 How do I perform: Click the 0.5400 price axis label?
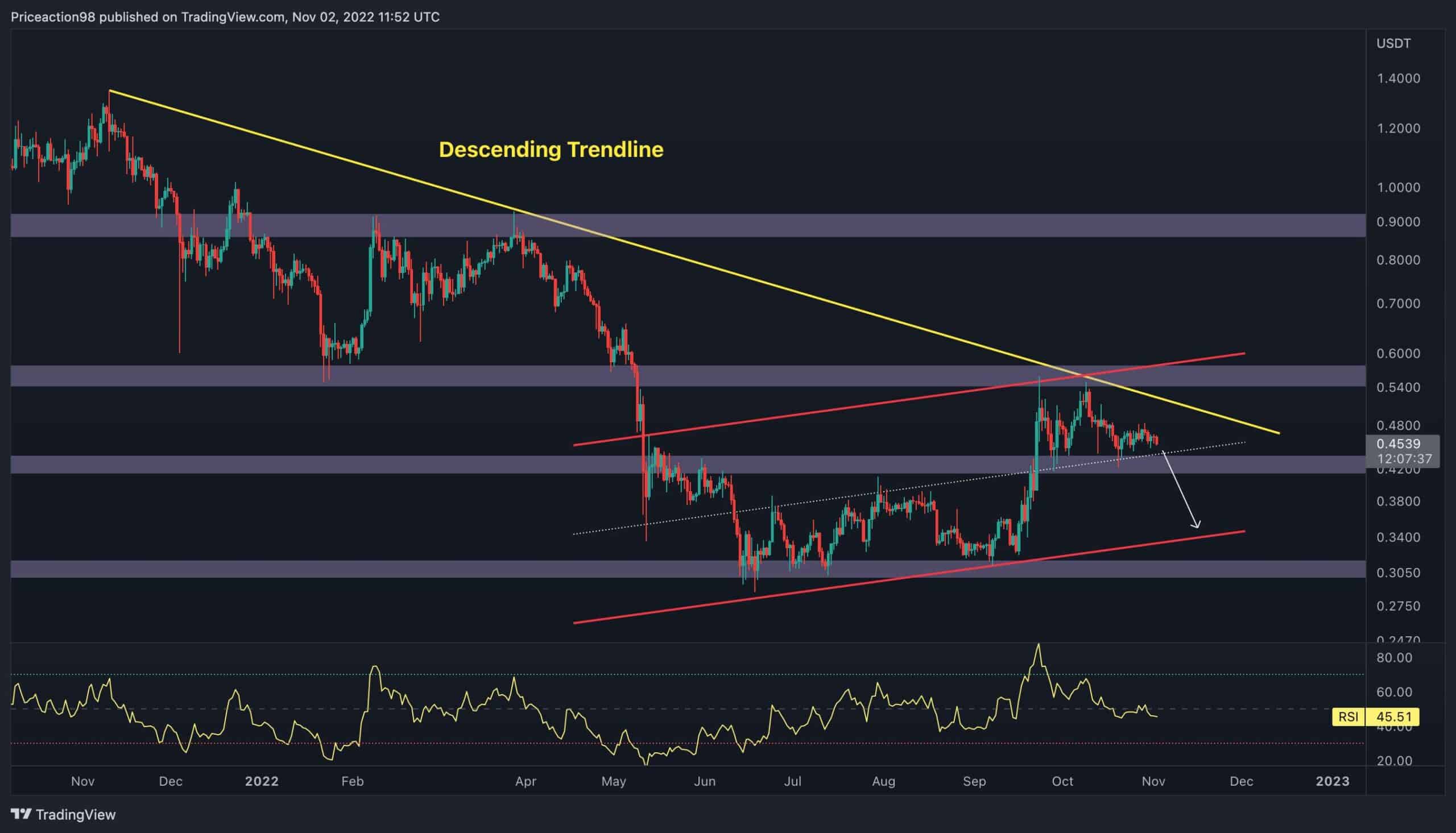click(1398, 387)
